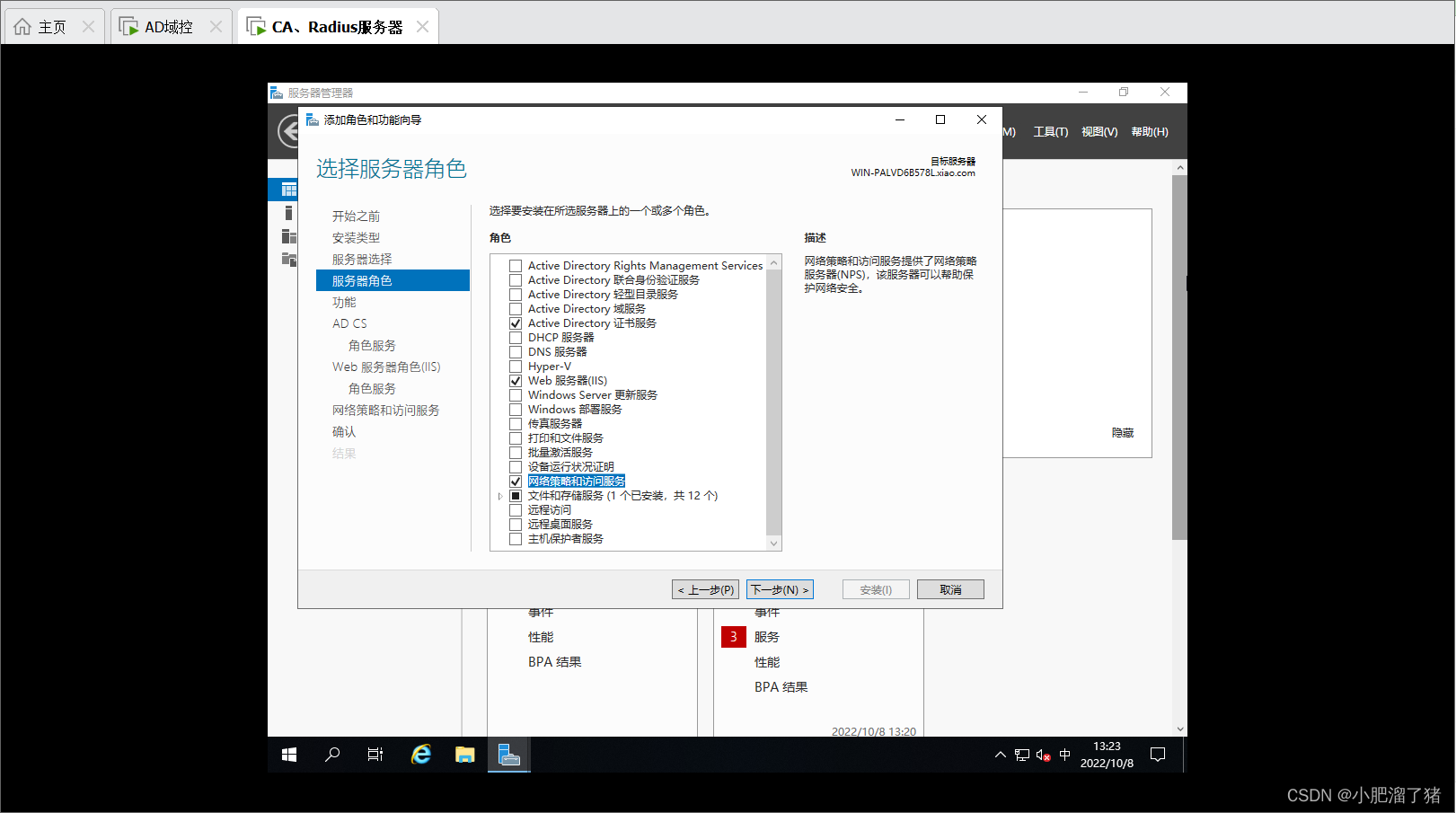This screenshot has width=1456, height=813.
Task: Expand 文件和存储服务 tree node
Action: [x=500, y=496]
